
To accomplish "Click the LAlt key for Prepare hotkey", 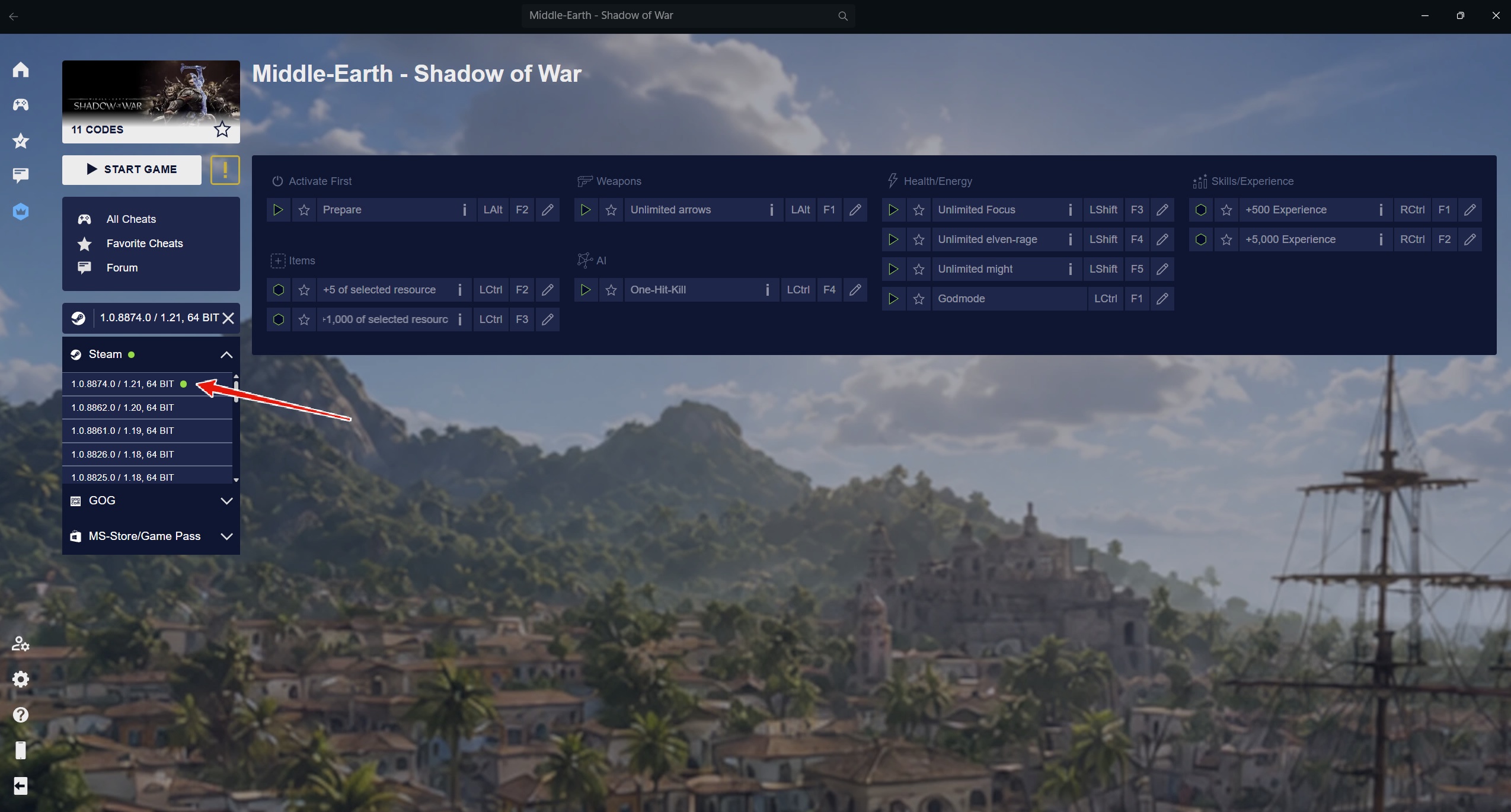I will click(493, 210).
